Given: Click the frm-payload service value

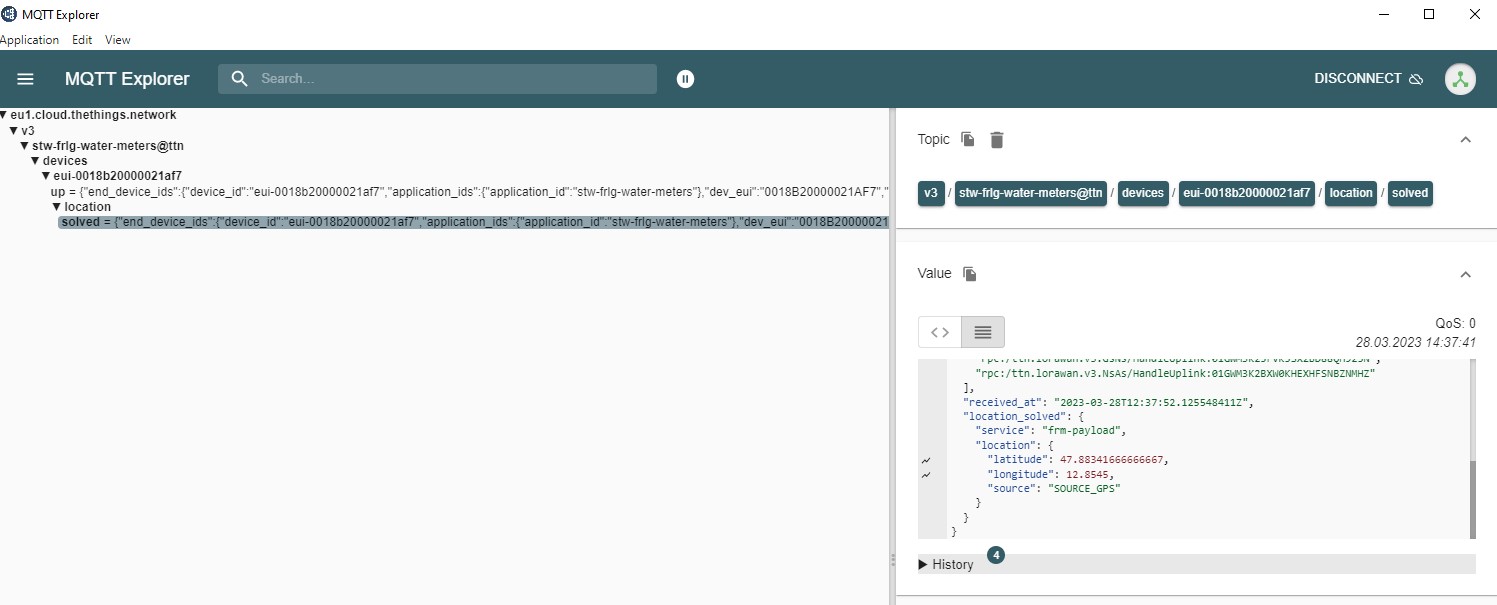Looking at the screenshot, I should click(x=1080, y=431).
